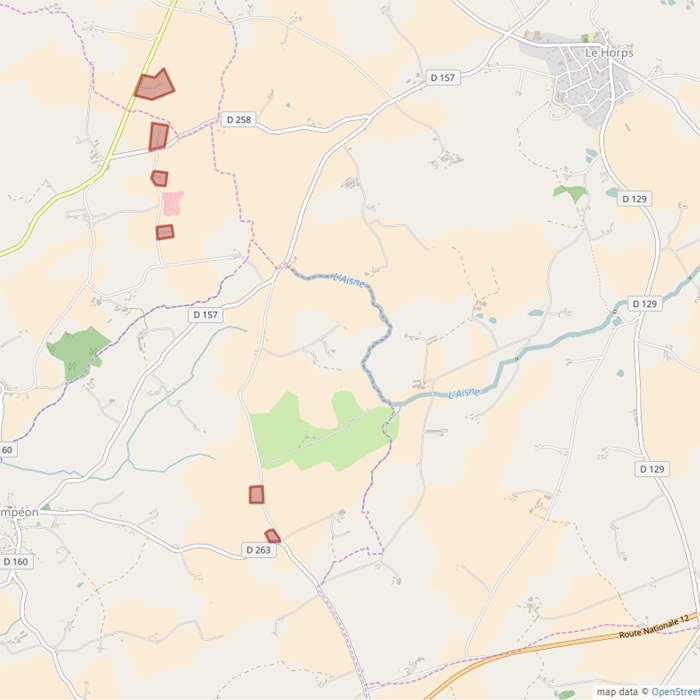Select the small red polygon touching D 263 label
The height and width of the screenshot is (700, 700).
[x=272, y=536]
